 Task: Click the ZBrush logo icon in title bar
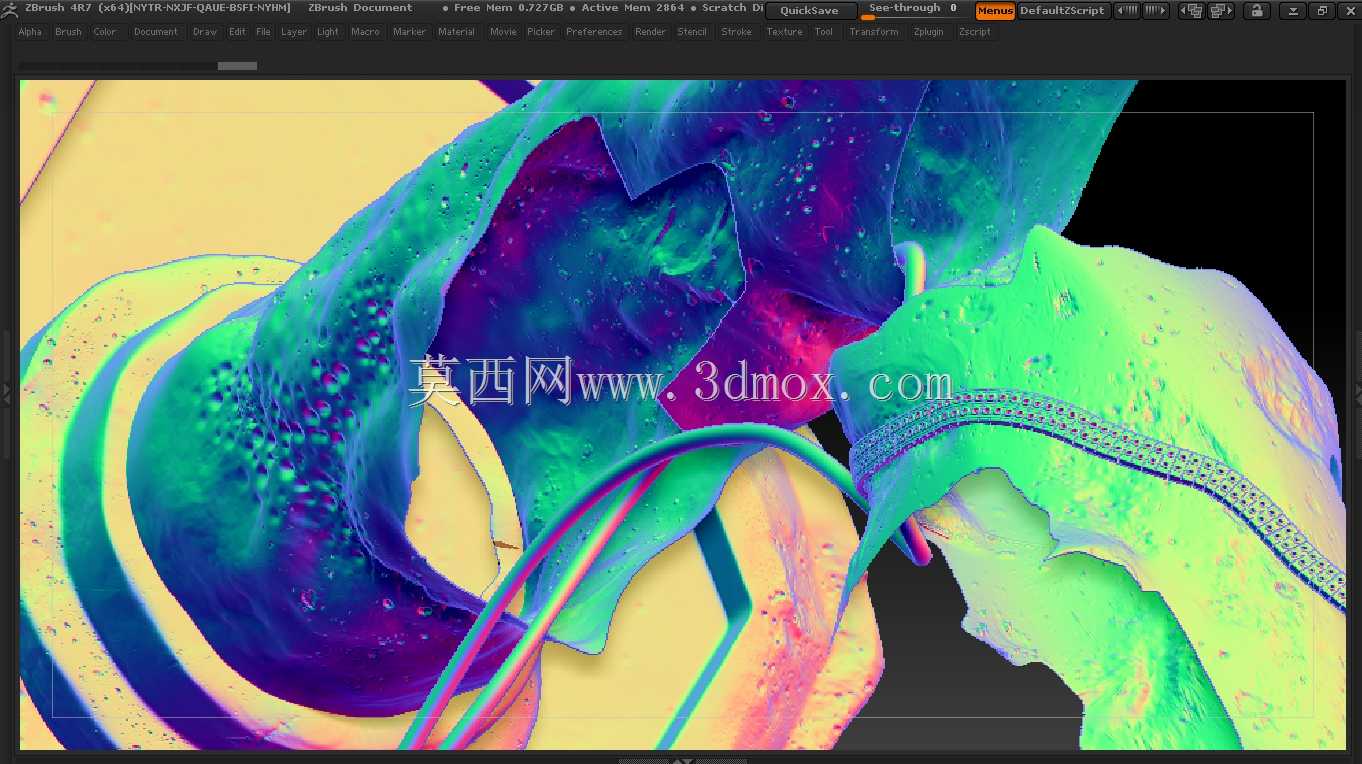pyautogui.click(x=9, y=8)
